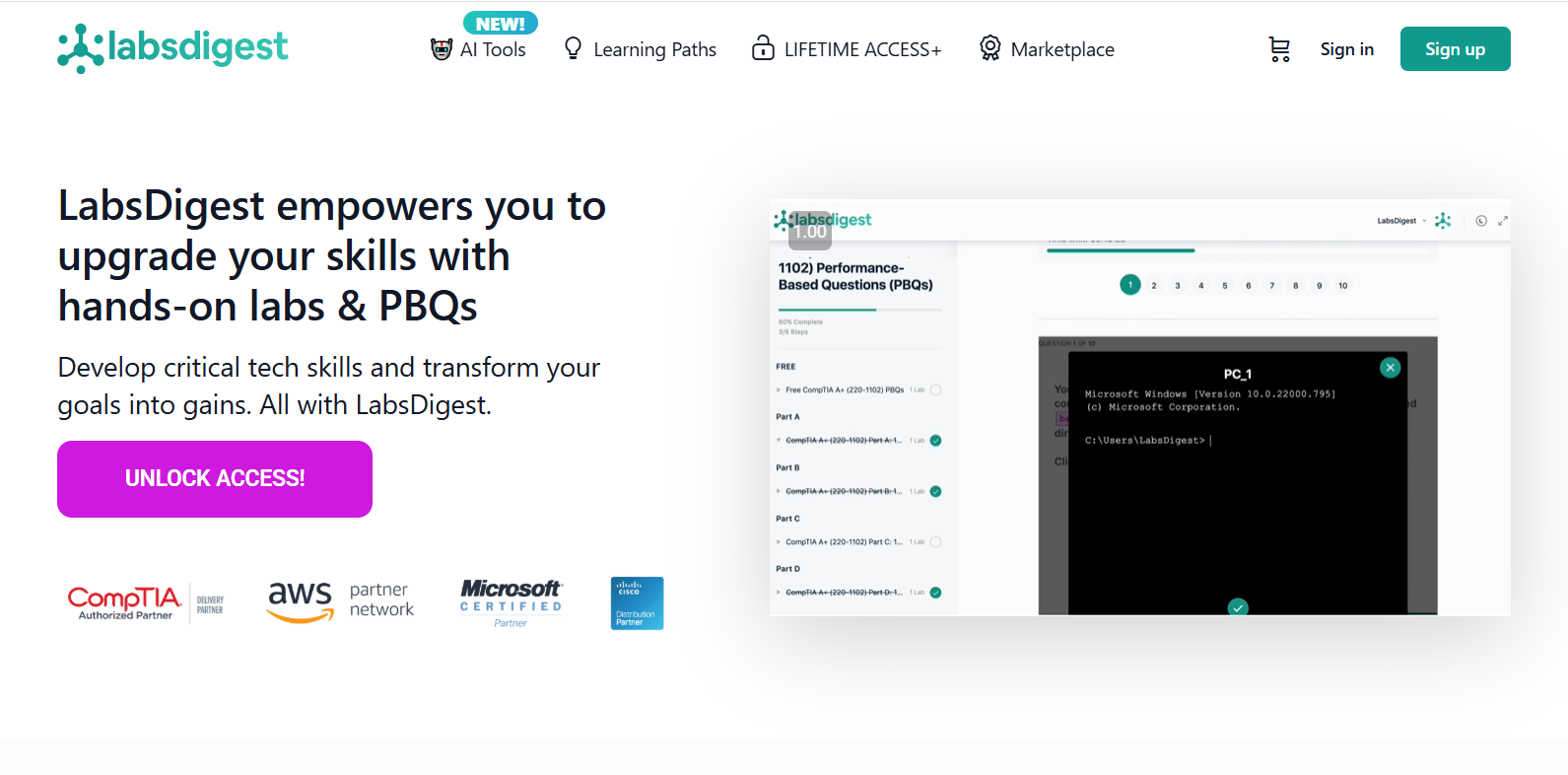Toggle completion circle for Free CompTIA A+ PBQs

(x=935, y=389)
